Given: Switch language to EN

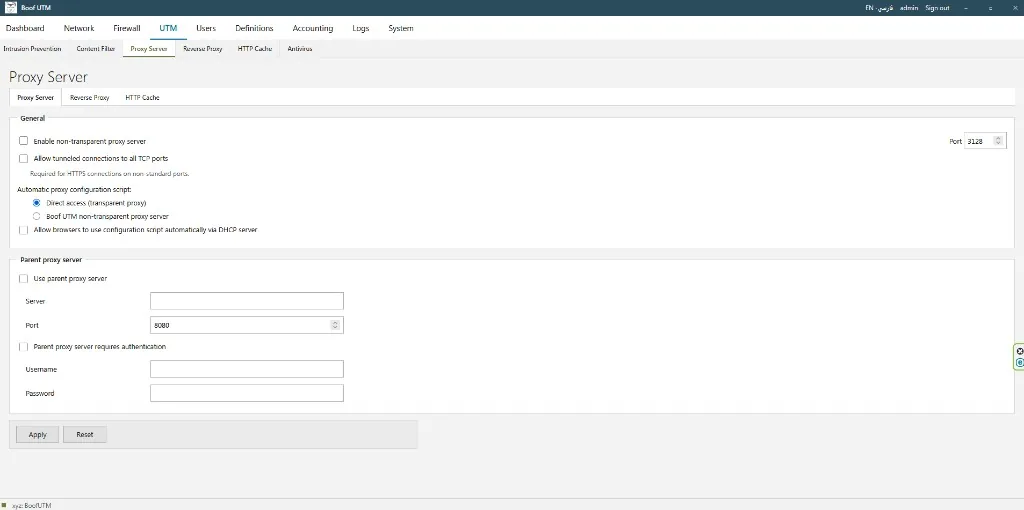Looking at the screenshot, I should click(x=869, y=8).
